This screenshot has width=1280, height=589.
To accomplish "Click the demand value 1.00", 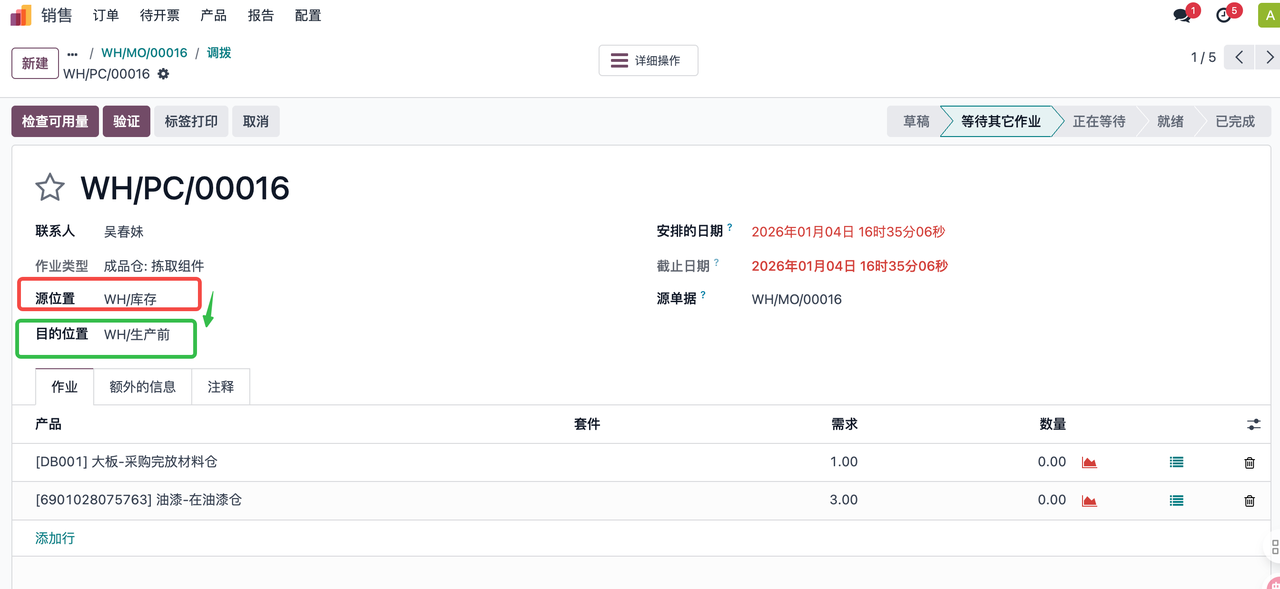I will [844, 462].
